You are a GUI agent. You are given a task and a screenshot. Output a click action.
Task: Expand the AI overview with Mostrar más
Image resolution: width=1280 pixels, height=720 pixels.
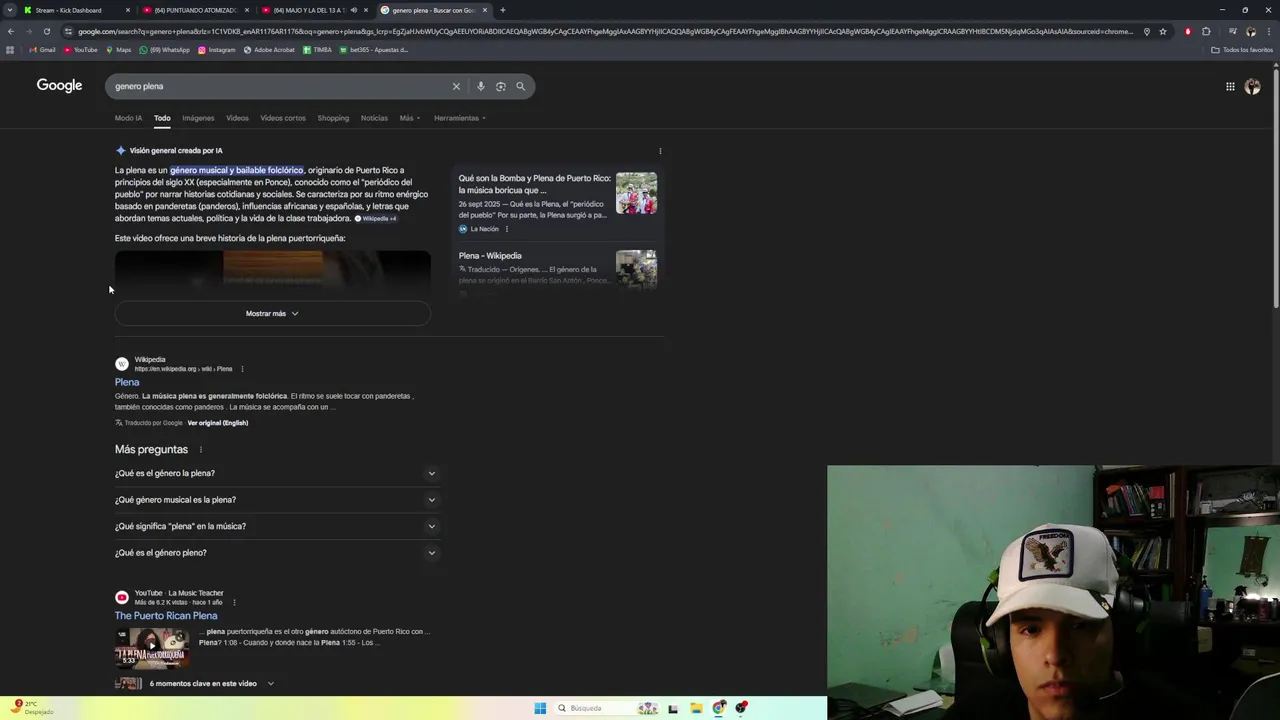(x=272, y=314)
